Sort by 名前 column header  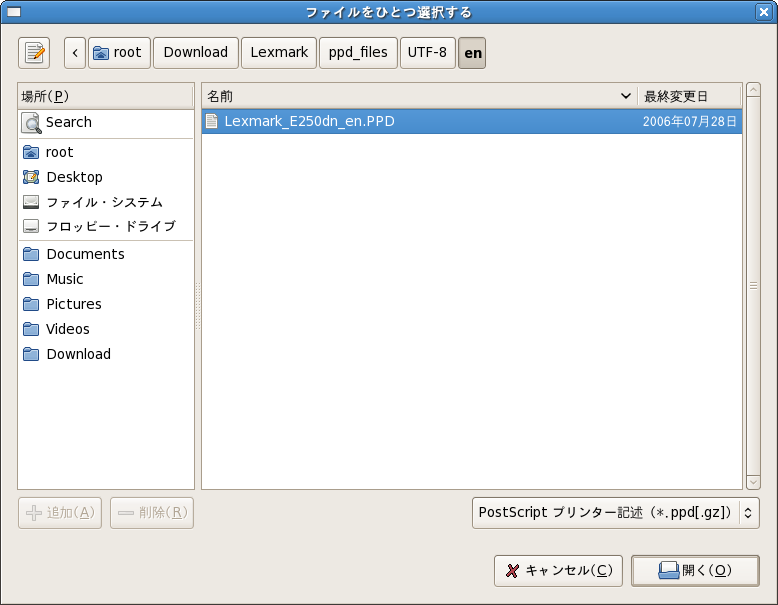[x=419, y=96]
